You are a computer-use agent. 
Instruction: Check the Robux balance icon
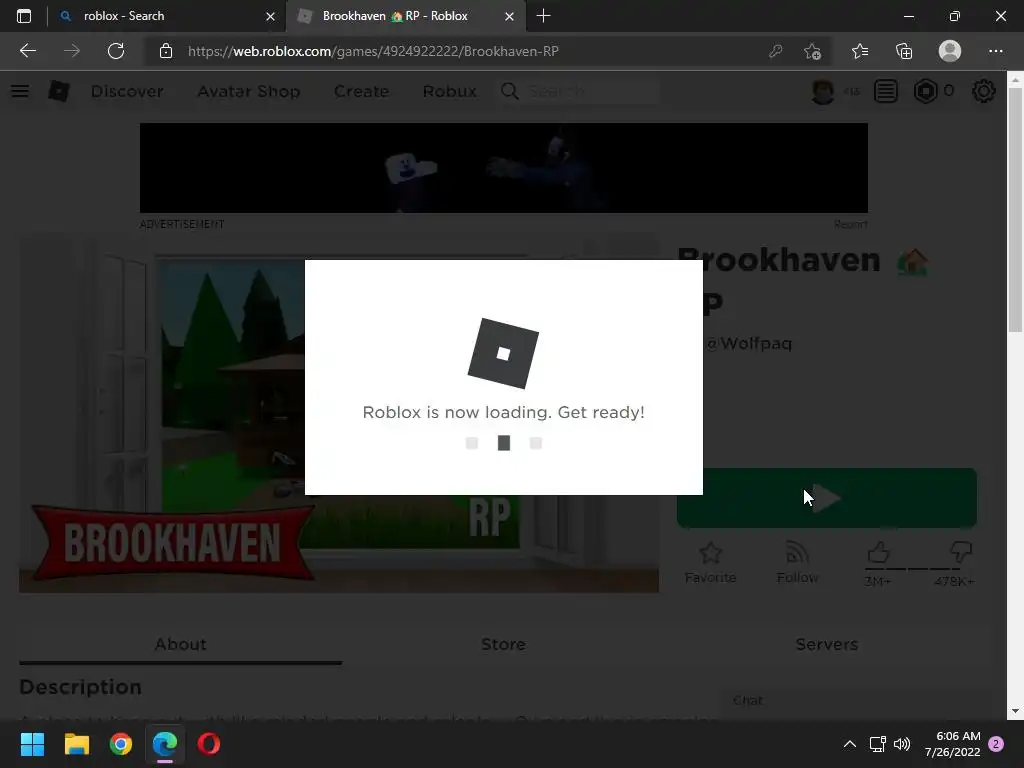click(x=925, y=91)
